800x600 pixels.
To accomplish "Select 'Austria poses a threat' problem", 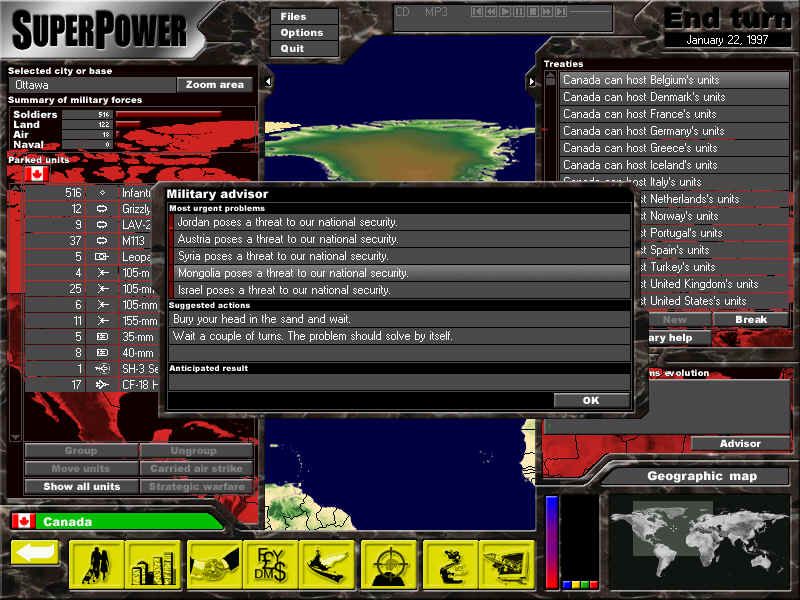I will (401, 239).
